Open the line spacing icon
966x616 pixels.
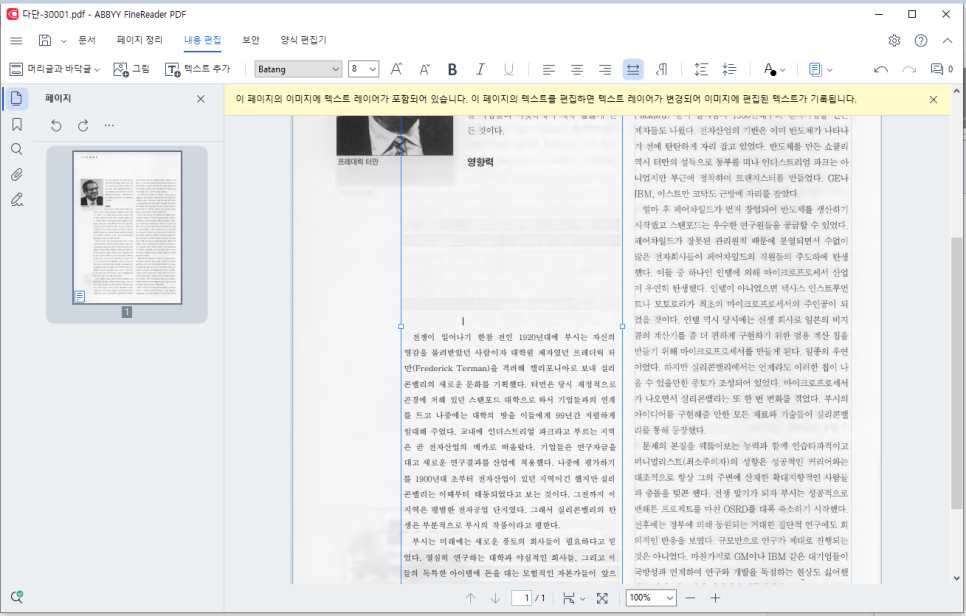(x=701, y=69)
